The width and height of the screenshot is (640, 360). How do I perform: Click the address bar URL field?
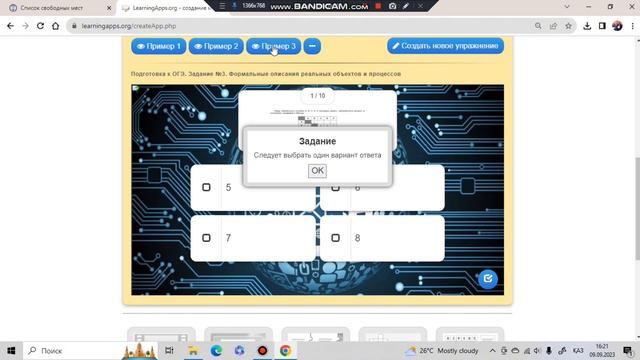coord(302,26)
